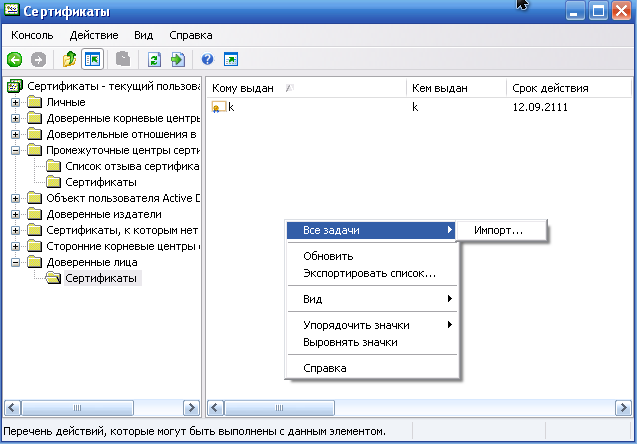The width and height of the screenshot is (637, 444).
Task: Open the Справка menu in menu bar
Action: point(191,35)
